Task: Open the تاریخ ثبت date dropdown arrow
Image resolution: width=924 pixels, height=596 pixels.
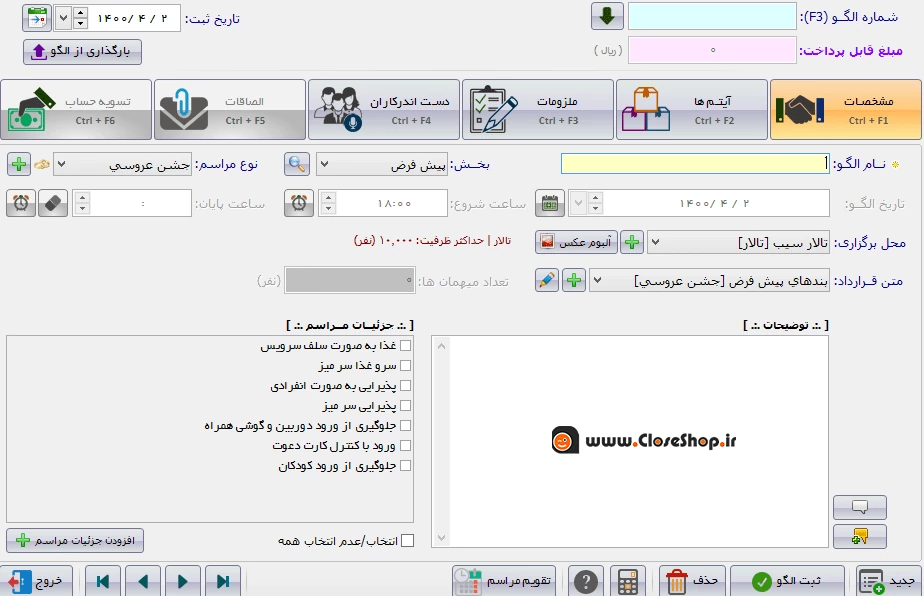Action: [x=64, y=18]
